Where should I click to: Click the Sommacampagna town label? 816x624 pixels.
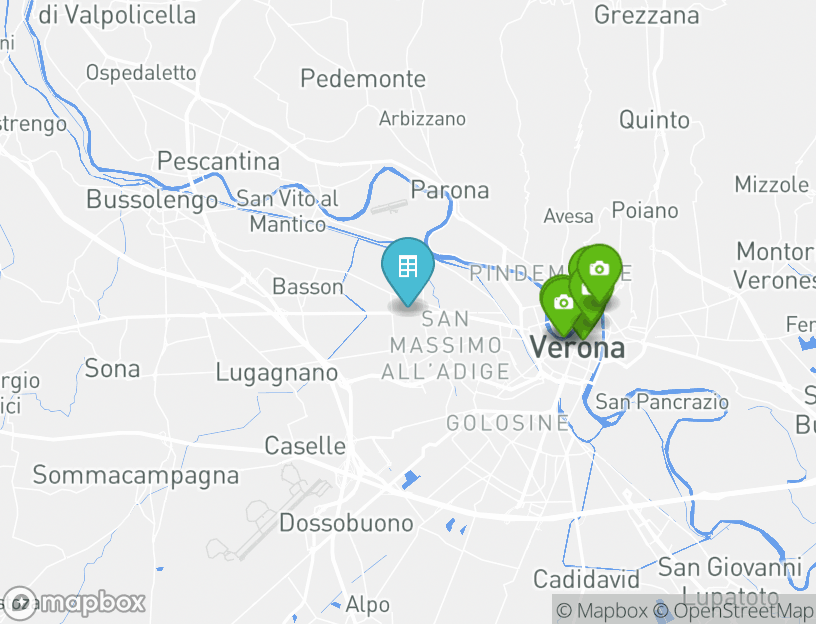(x=136, y=476)
